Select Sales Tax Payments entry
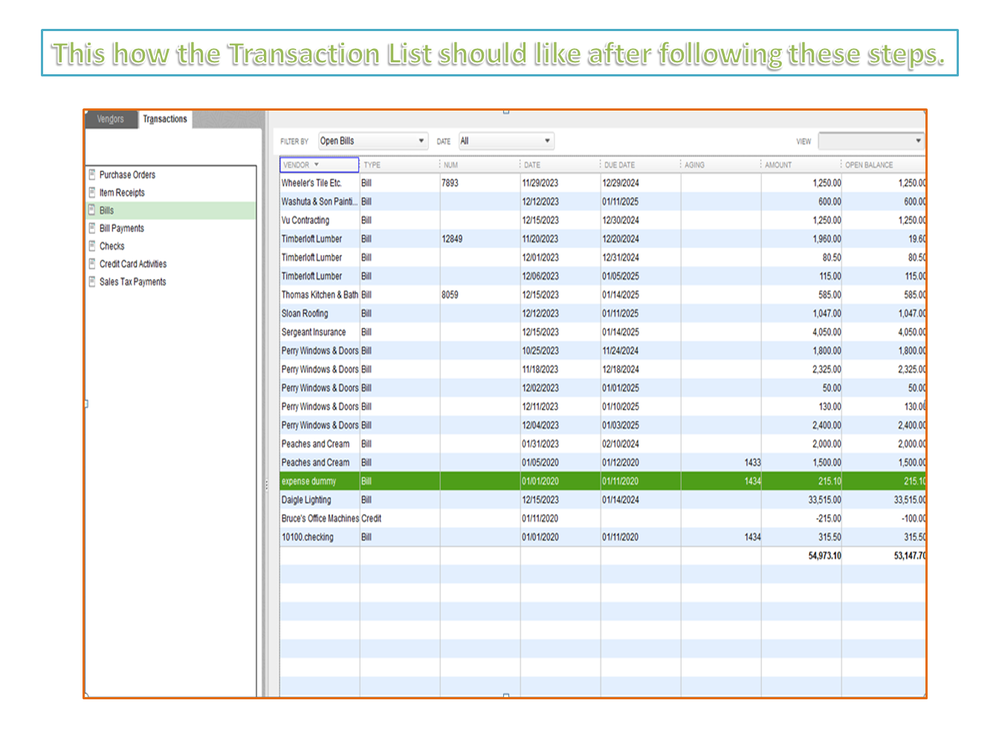 [x=133, y=282]
